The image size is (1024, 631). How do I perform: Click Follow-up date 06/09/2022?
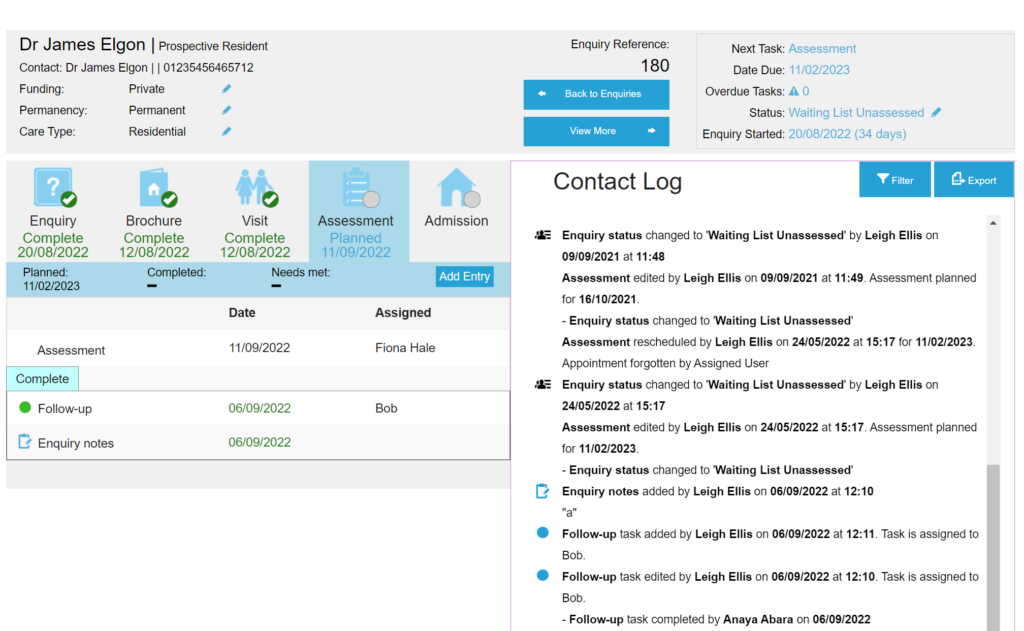[x=259, y=408]
